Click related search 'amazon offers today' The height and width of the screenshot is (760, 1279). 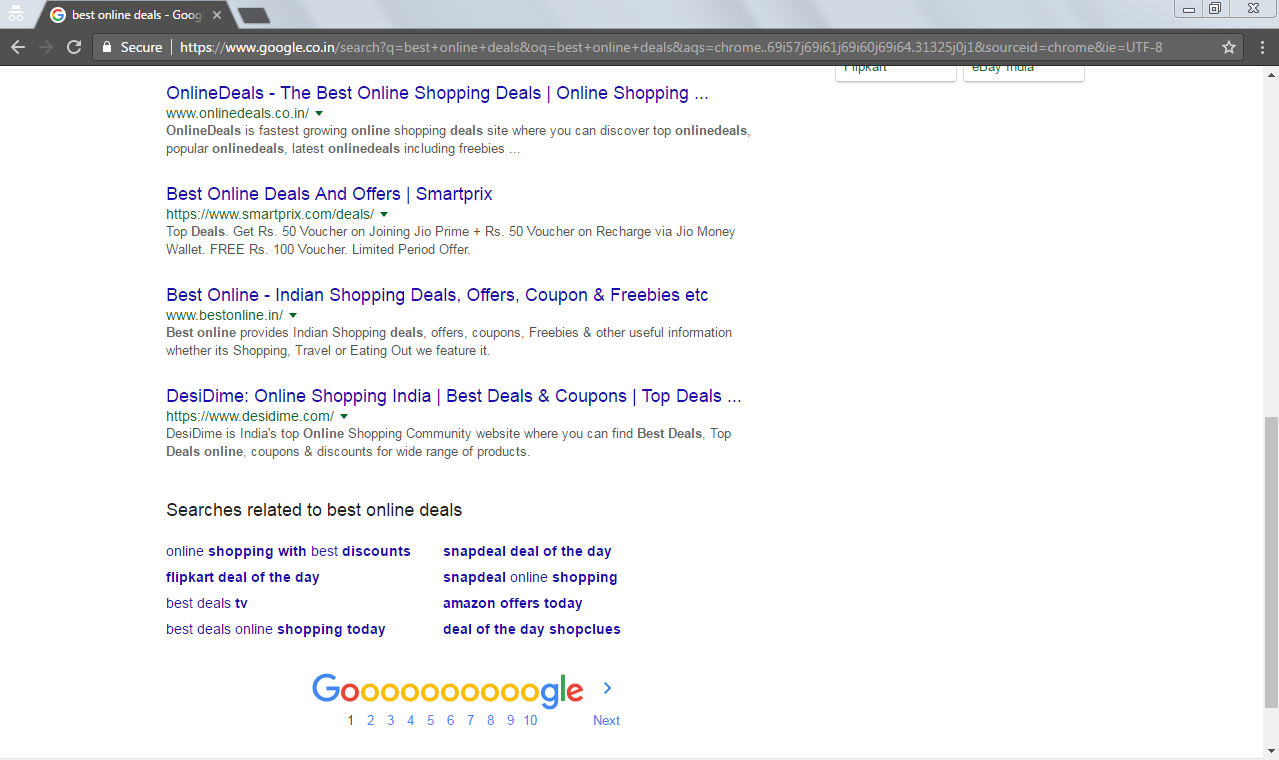(x=512, y=603)
